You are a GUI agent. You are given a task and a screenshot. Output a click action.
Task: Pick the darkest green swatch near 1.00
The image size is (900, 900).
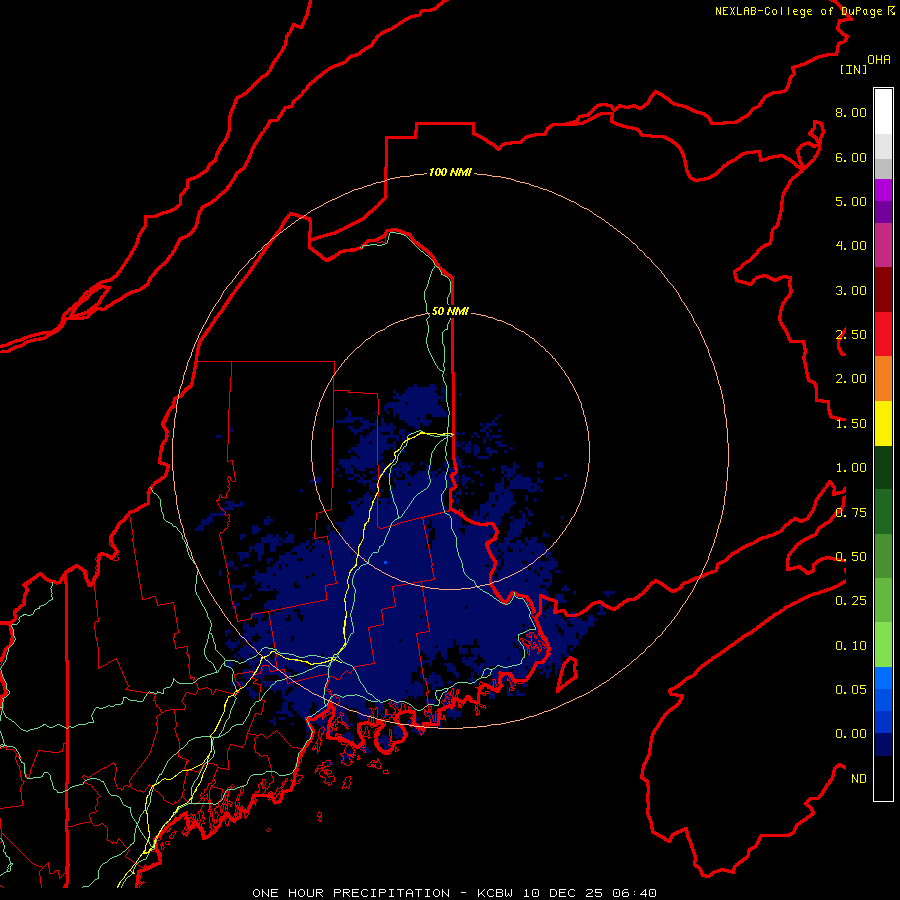click(x=883, y=467)
